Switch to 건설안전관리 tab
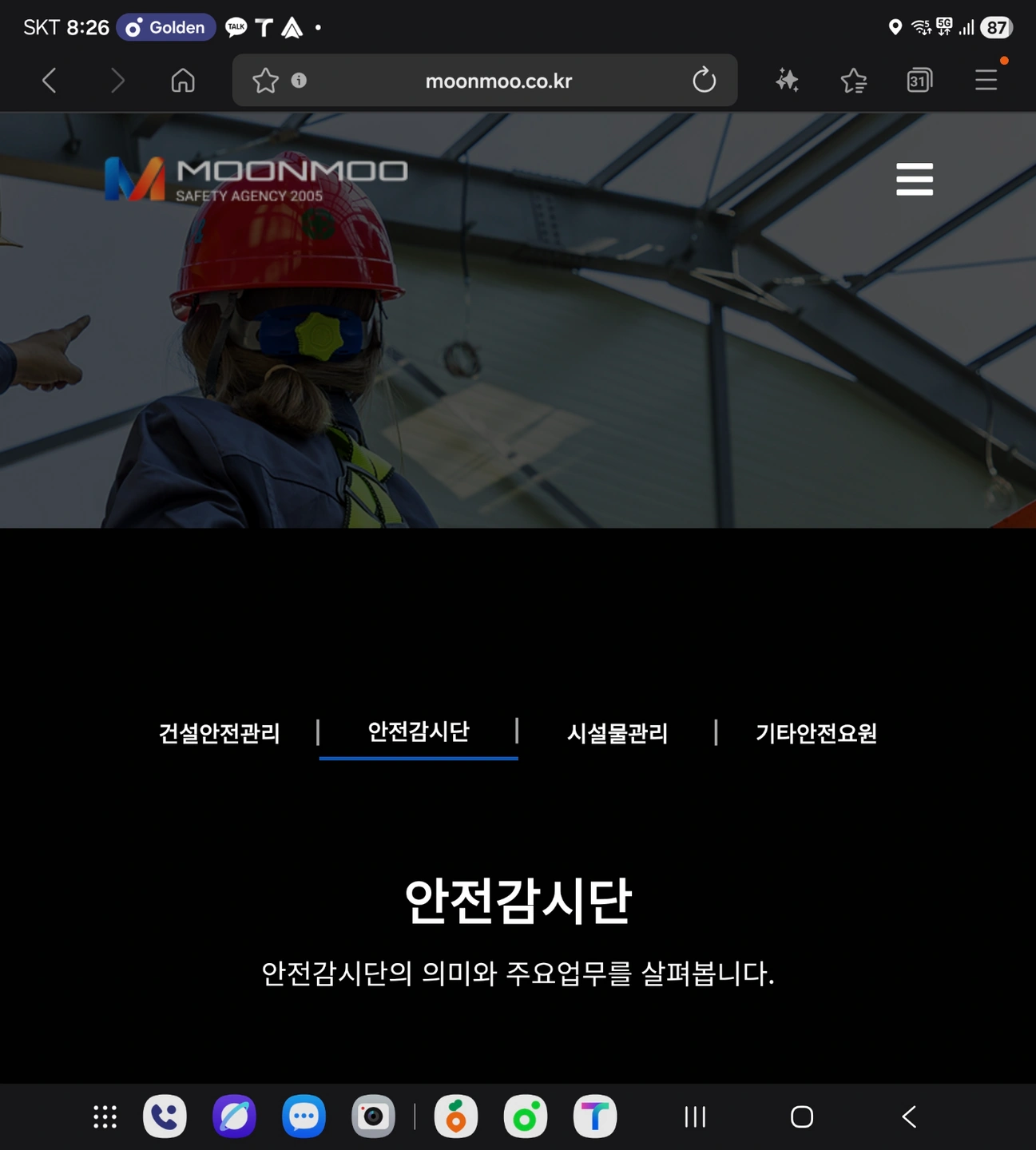Image resolution: width=1036 pixels, height=1150 pixels. click(219, 733)
